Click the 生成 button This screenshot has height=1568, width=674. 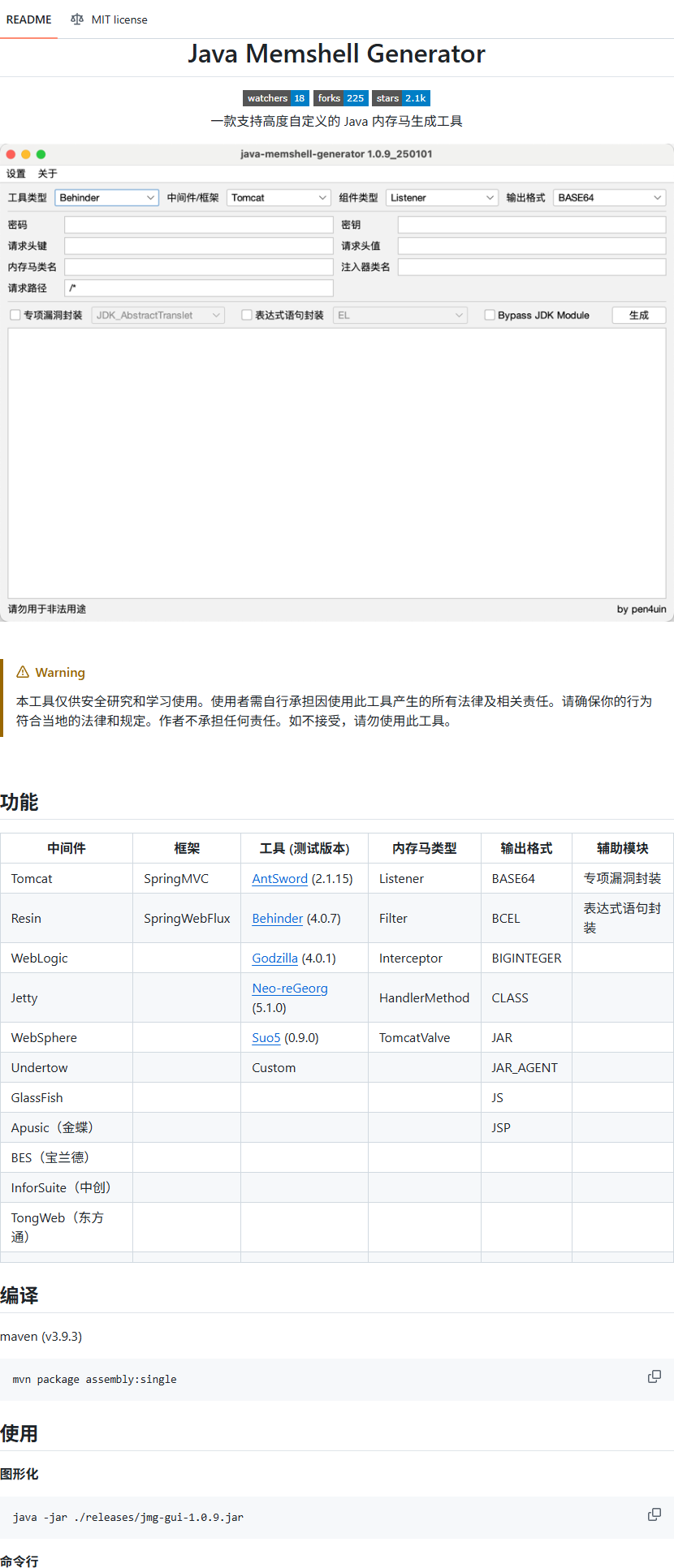(x=639, y=315)
